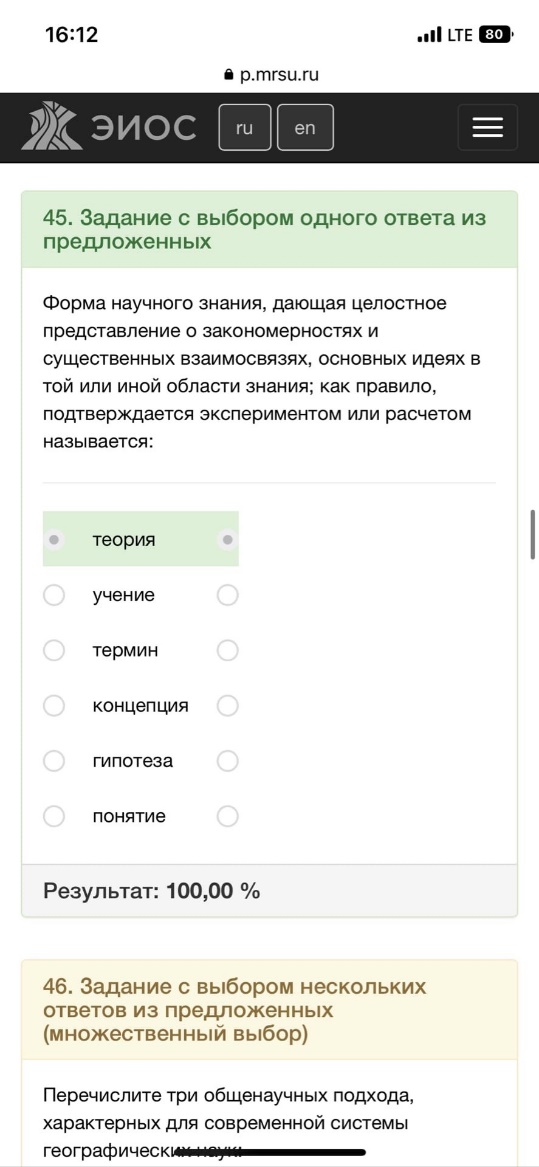Click the ЭИОС logo emblem
This screenshot has width=539, height=1167.
(51, 126)
